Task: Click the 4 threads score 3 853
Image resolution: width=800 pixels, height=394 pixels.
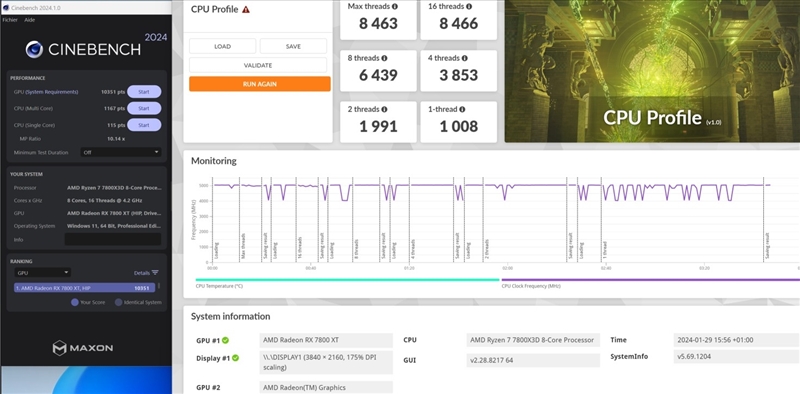Action: coord(459,75)
